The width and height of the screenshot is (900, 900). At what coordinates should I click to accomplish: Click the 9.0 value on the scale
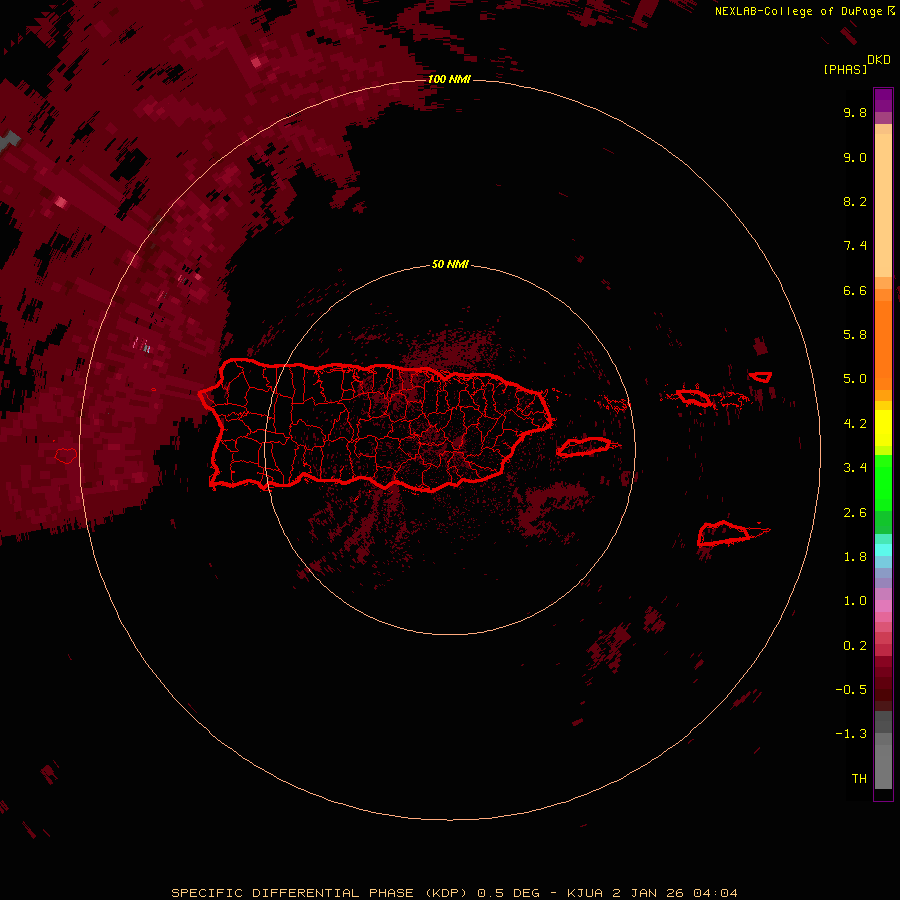[x=855, y=157]
